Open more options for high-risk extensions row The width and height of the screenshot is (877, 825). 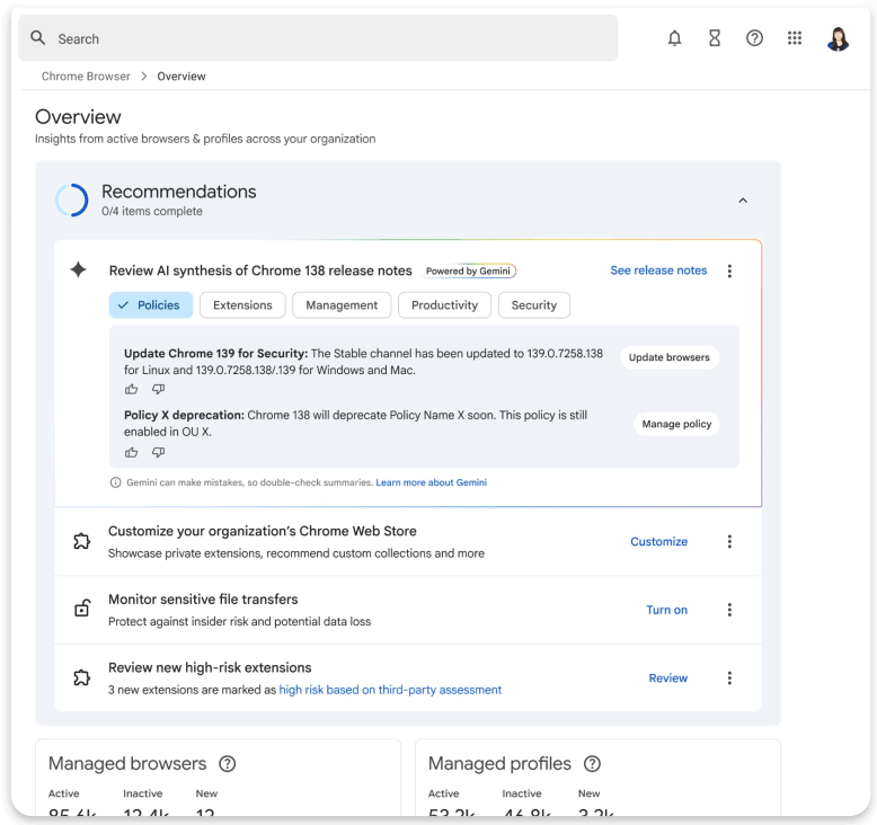point(729,678)
